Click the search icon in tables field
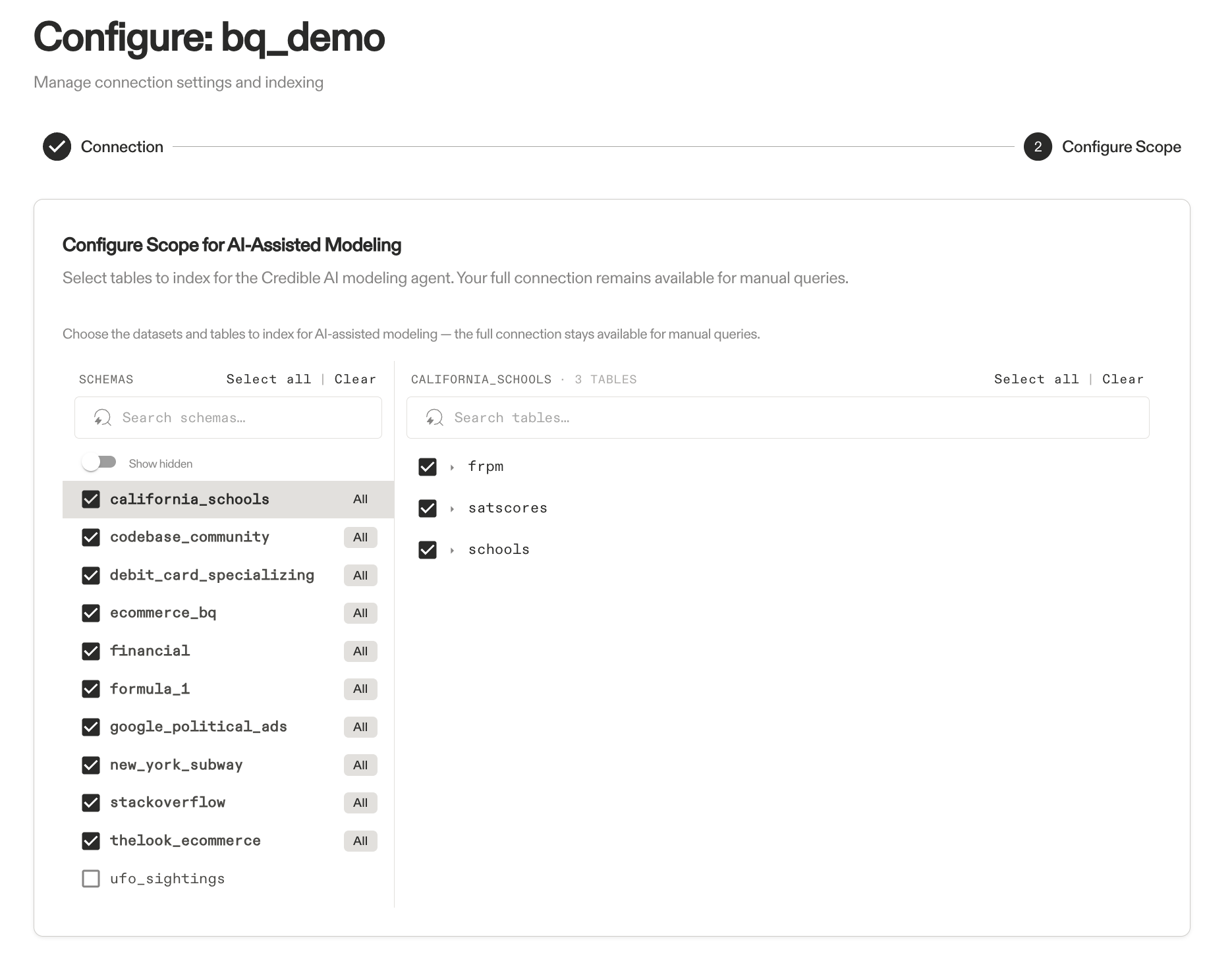The width and height of the screenshot is (1232, 959). point(434,418)
